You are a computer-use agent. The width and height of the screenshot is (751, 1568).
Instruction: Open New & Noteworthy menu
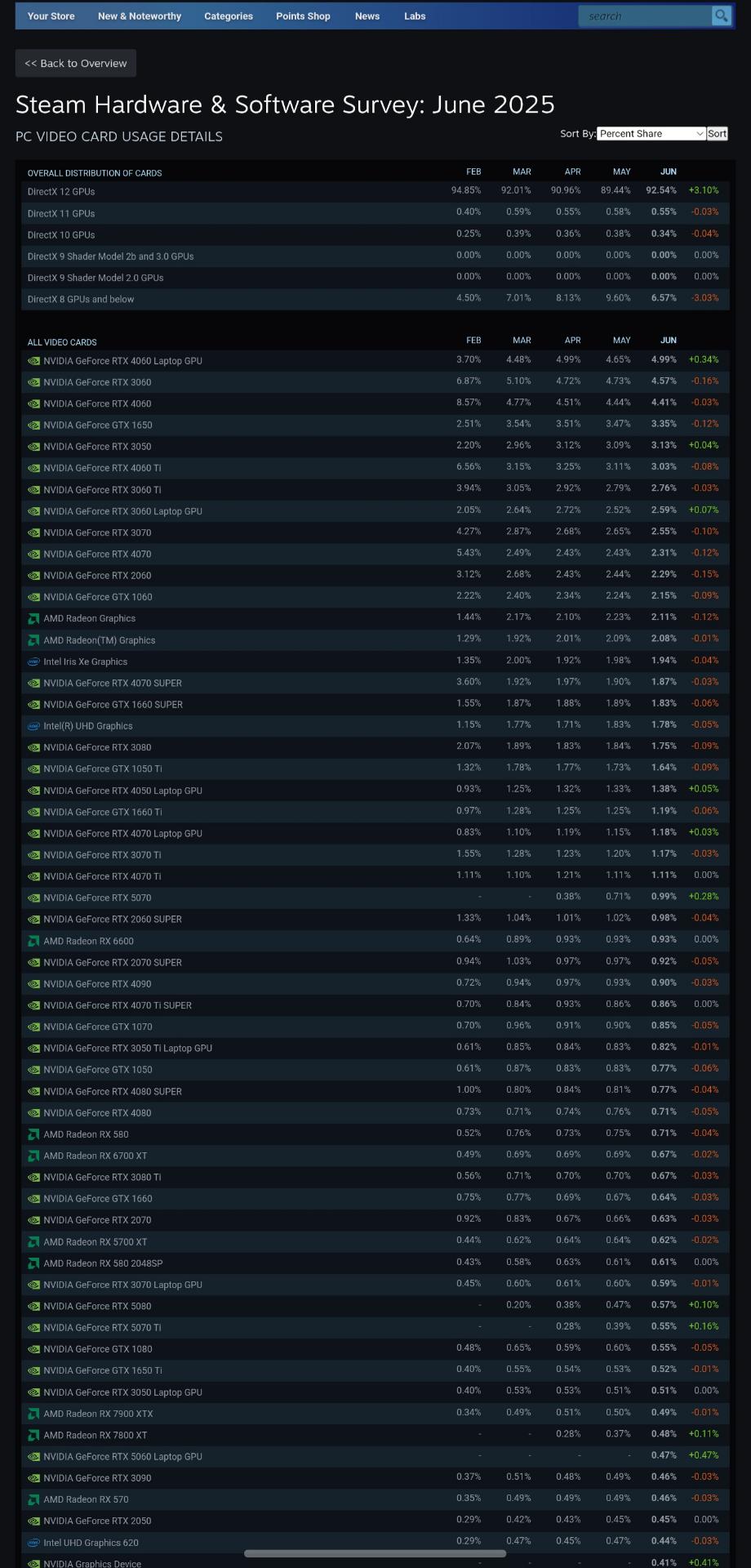pyautogui.click(x=140, y=16)
